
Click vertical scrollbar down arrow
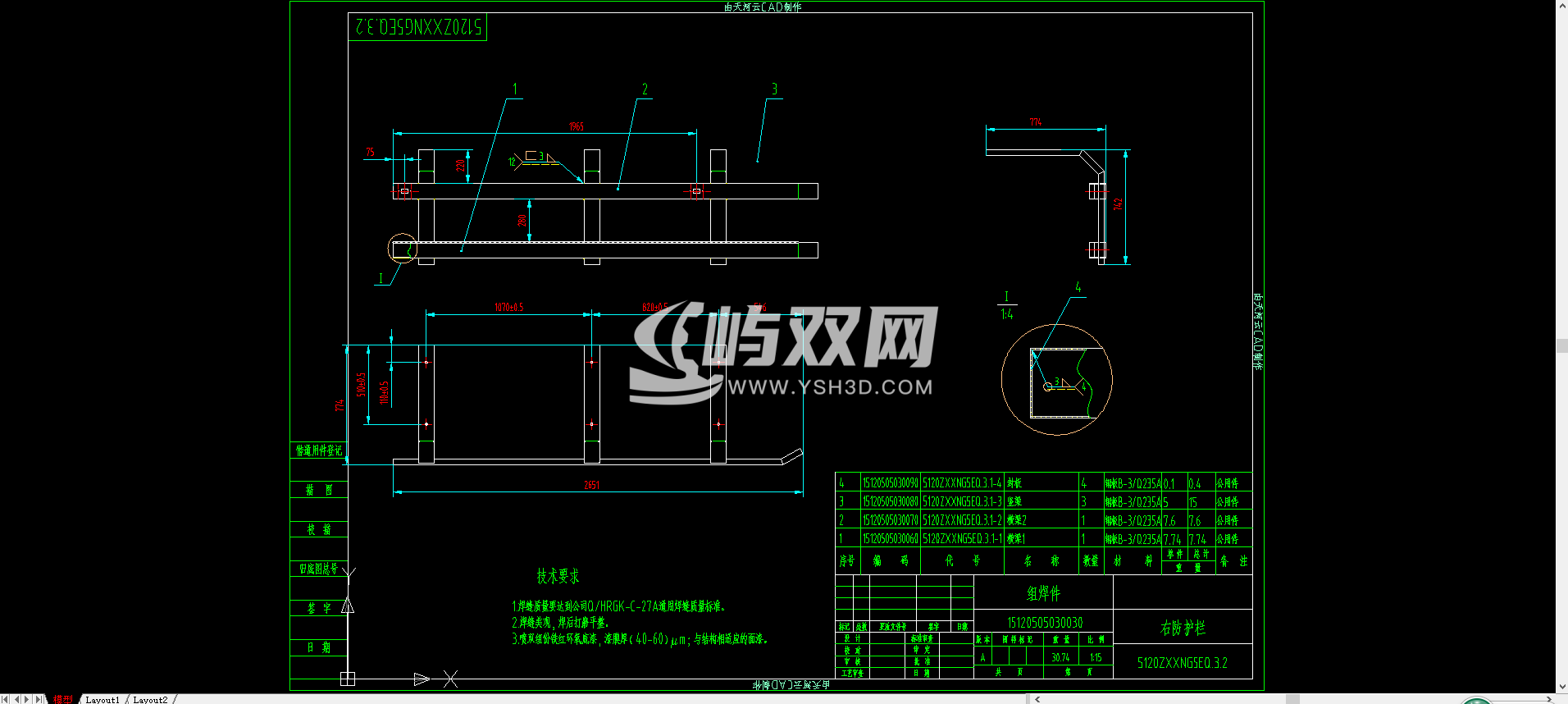(1561, 688)
